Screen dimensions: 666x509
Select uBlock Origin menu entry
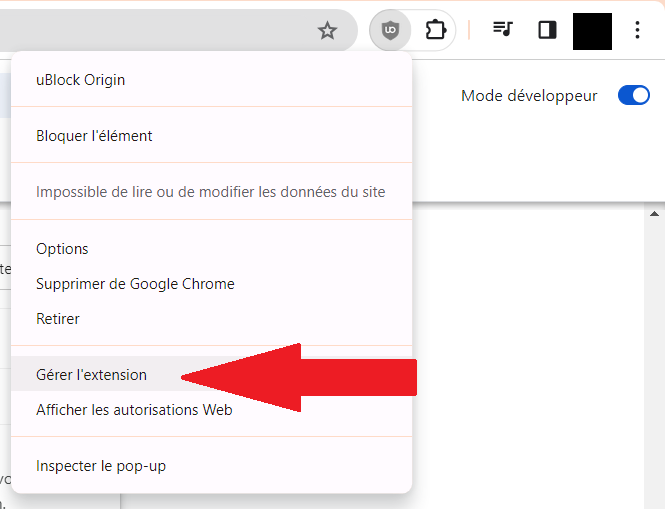coord(212,80)
